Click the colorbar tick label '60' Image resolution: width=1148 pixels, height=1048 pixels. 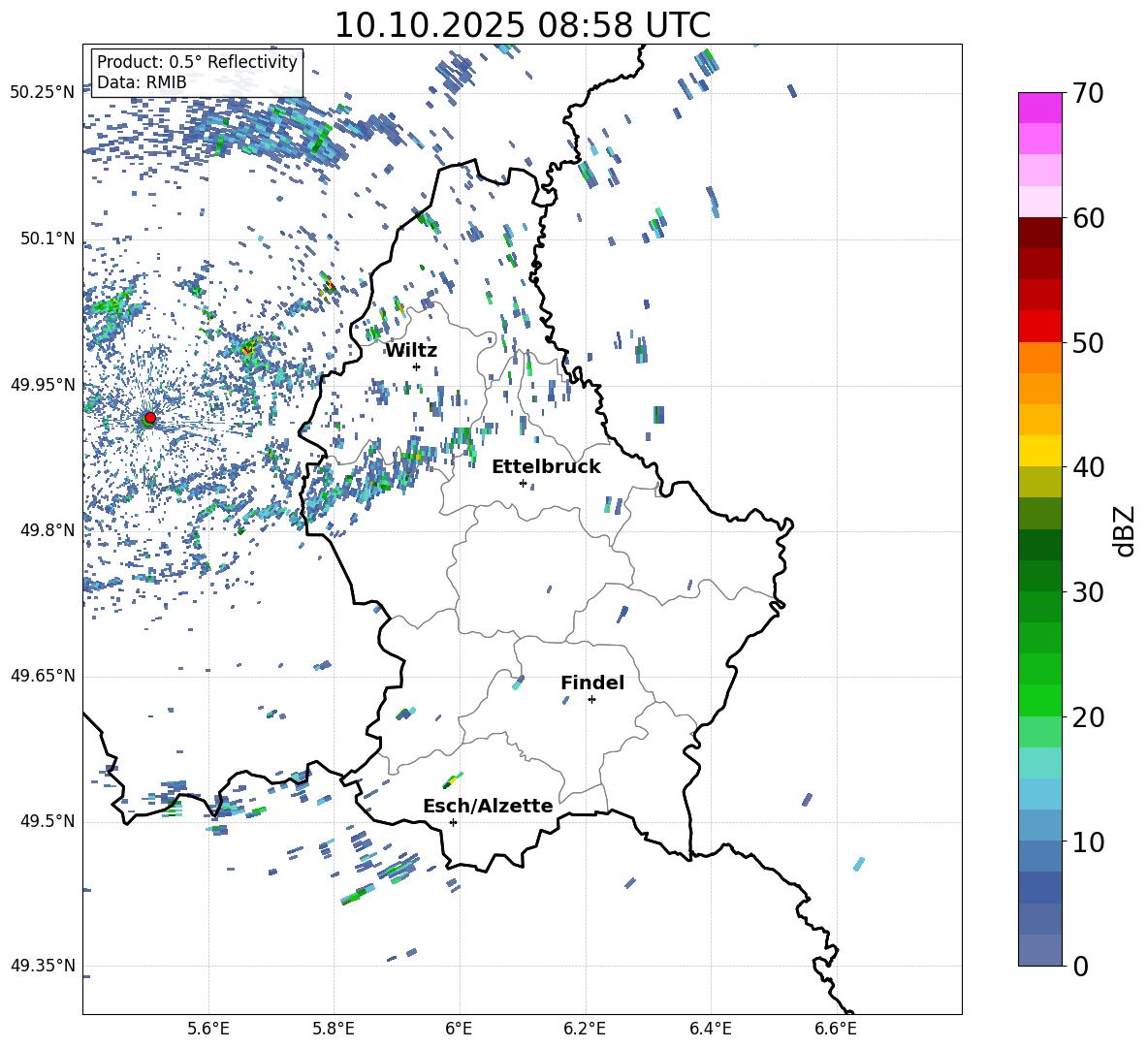point(1088,218)
